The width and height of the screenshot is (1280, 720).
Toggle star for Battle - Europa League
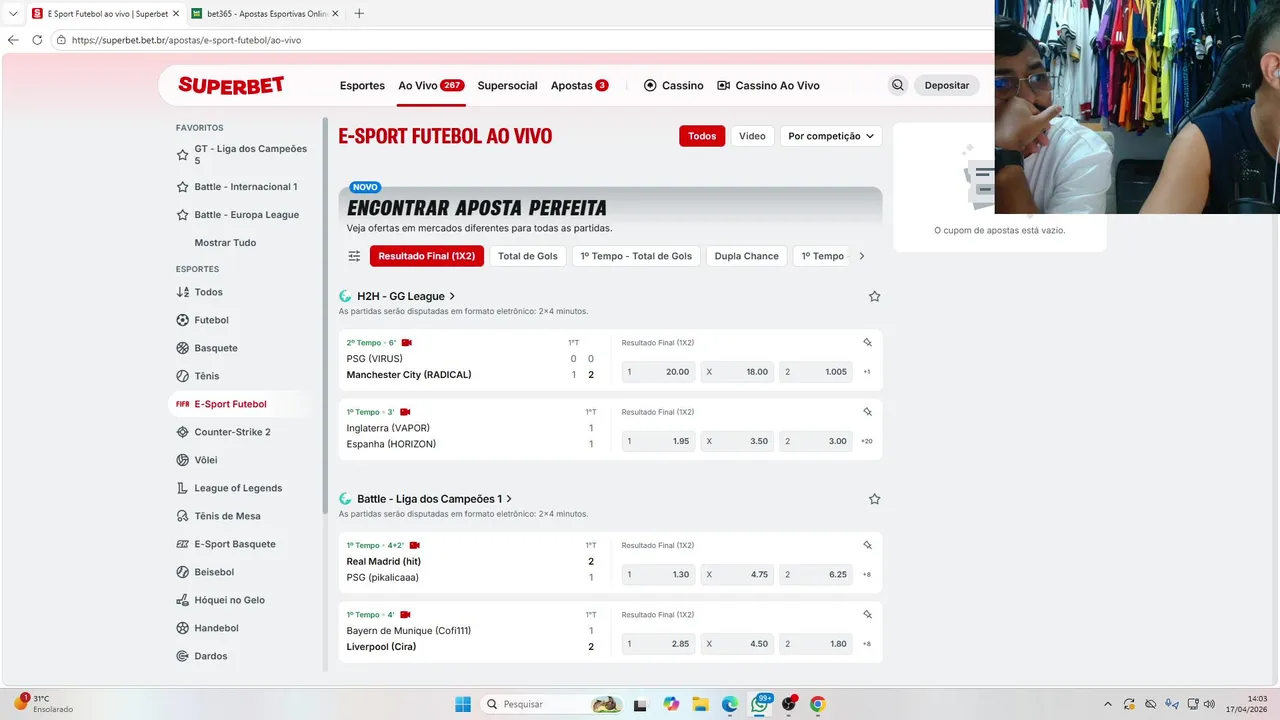click(x=182, y=215)
